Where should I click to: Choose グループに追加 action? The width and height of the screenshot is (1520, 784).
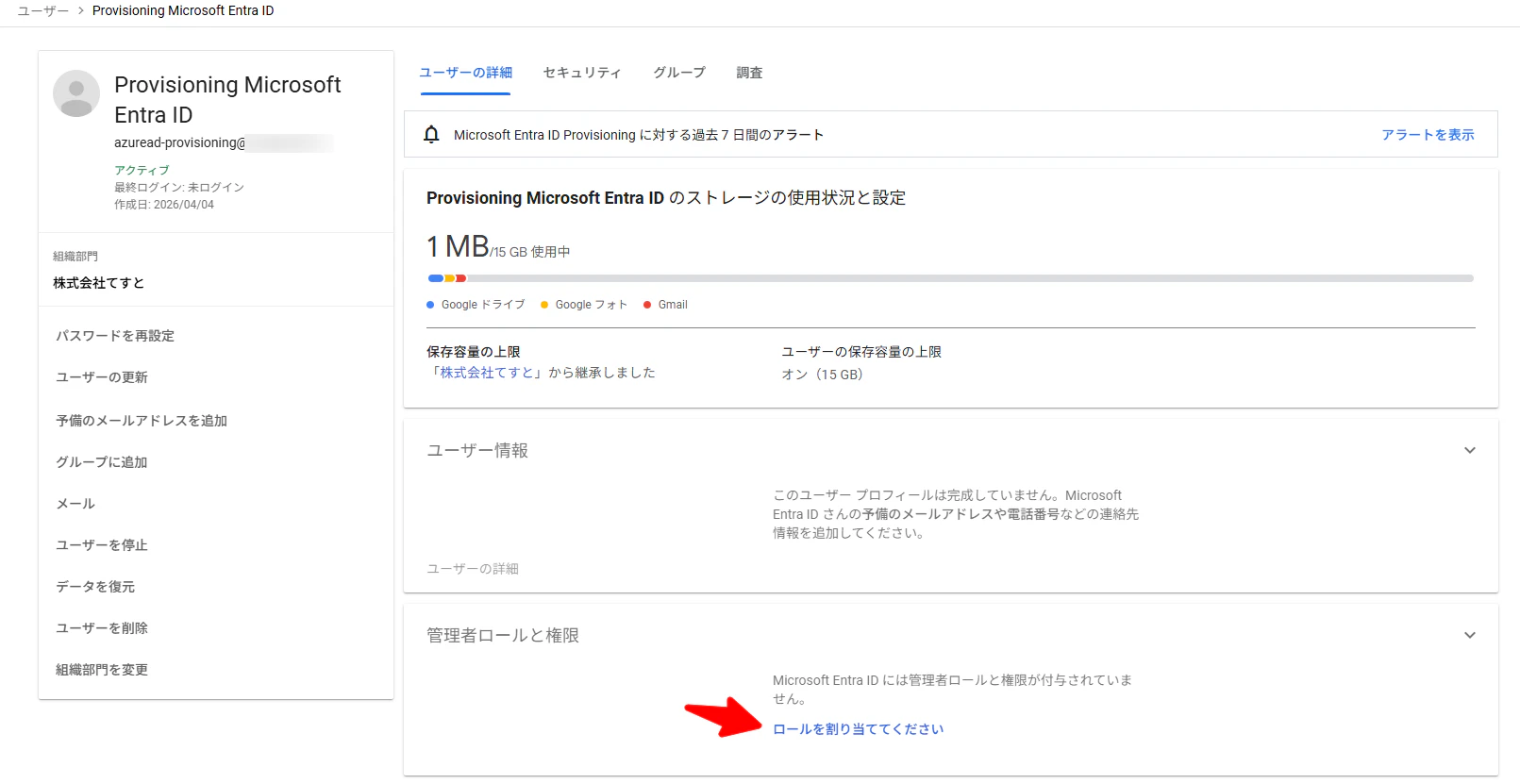click(x=102, y=462)
